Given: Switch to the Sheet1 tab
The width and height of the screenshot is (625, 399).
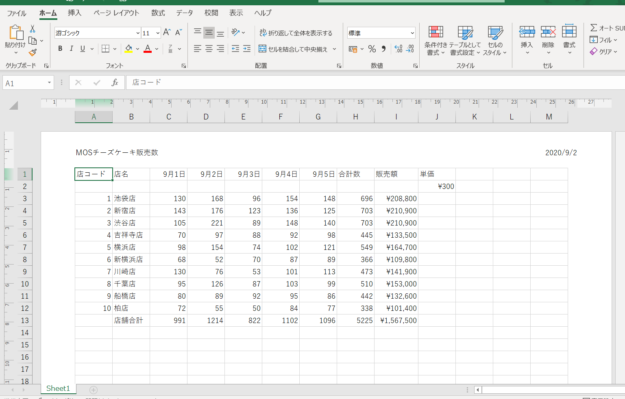Looking at the screenshot, I should point(58,388).
